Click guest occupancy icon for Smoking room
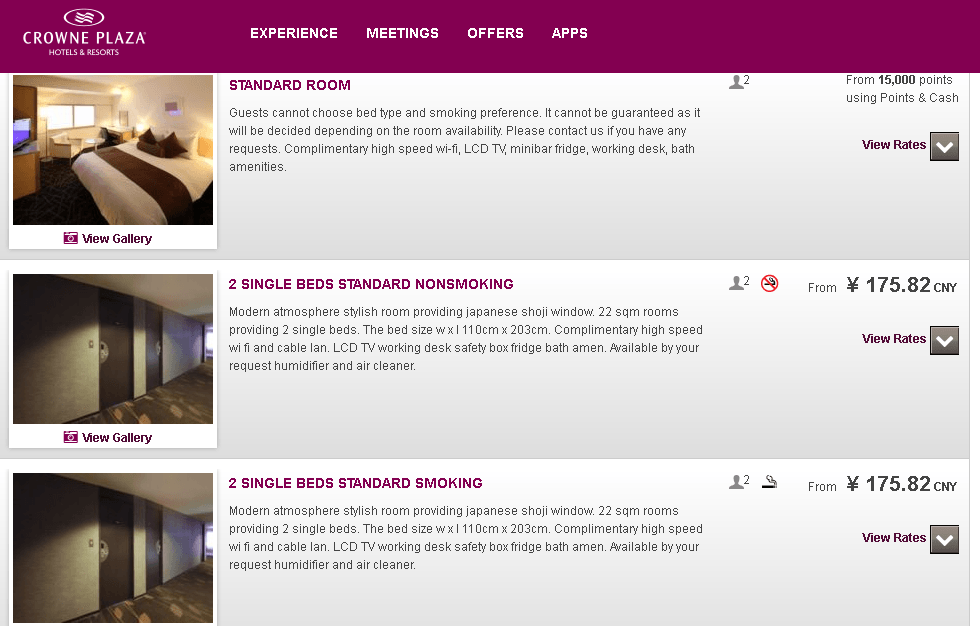980x626 pixels. point(739,481)
